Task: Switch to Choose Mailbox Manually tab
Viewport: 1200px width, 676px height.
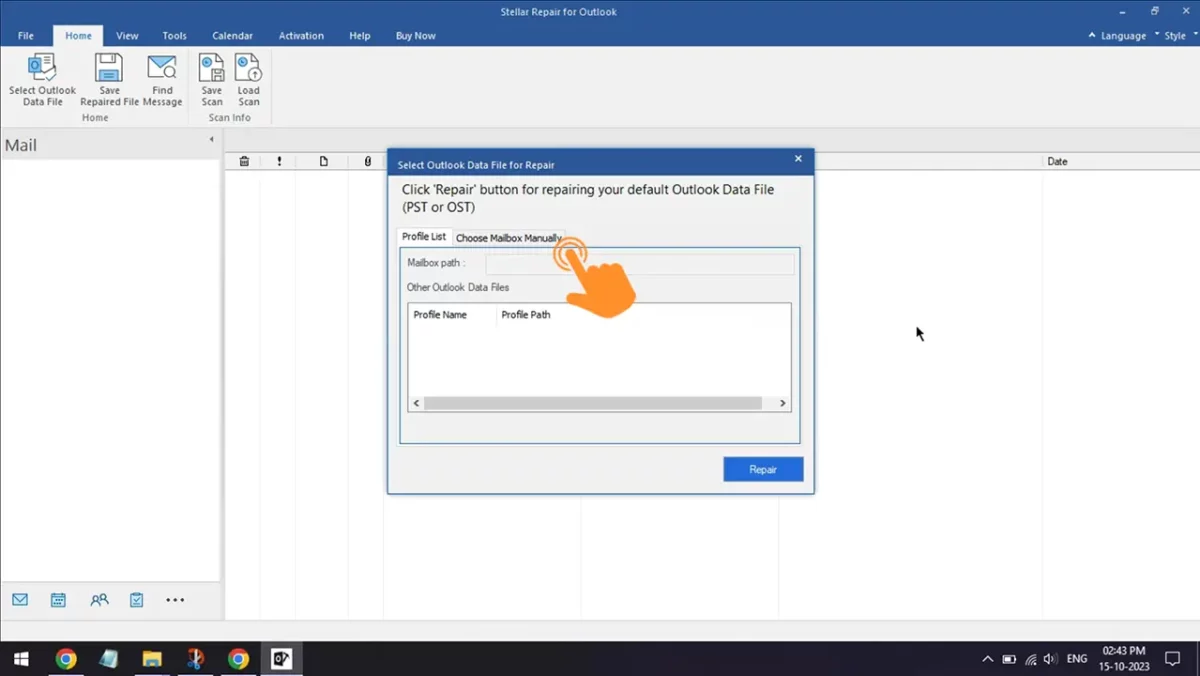Action: pyautogui.click(x=508, y=238)
